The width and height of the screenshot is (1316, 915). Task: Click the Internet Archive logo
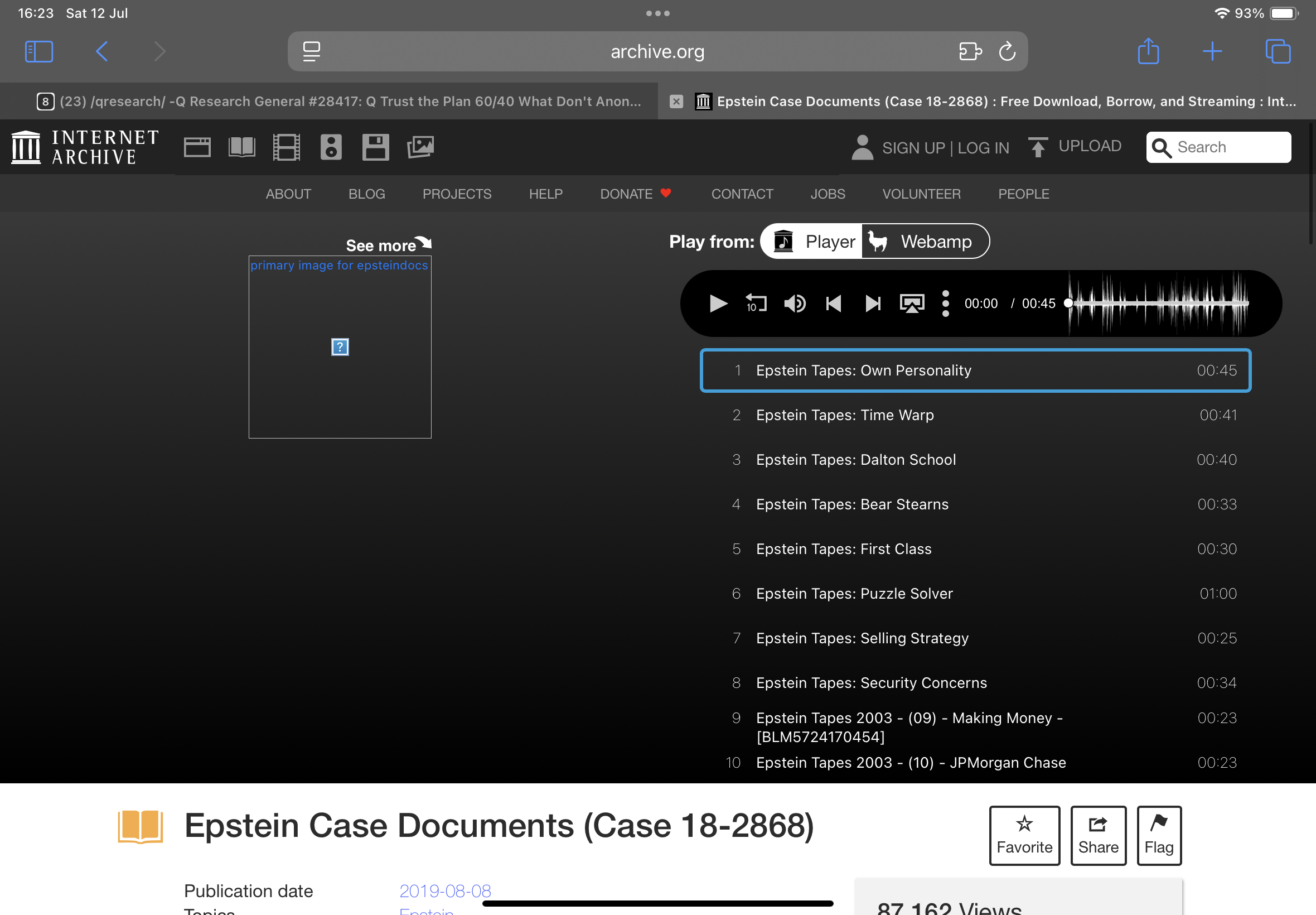(x=85, y=147)
